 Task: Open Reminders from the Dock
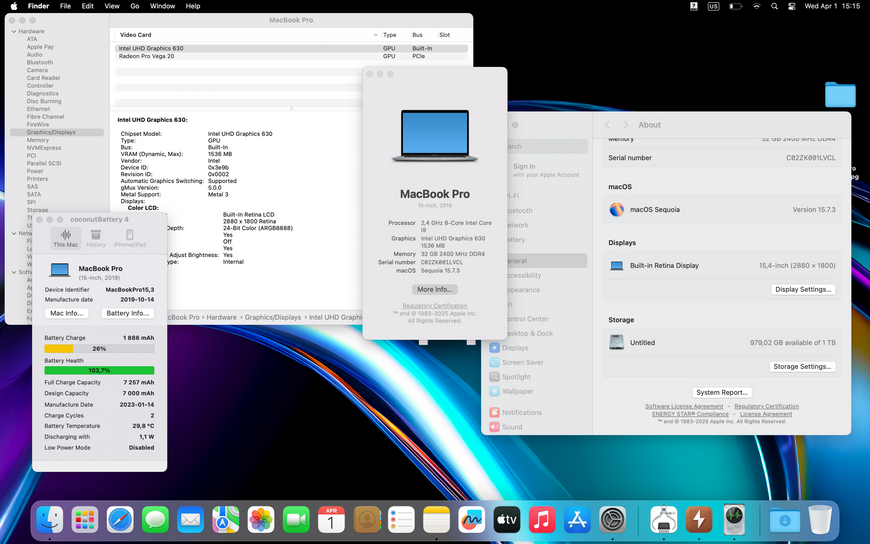coord(402,520)
